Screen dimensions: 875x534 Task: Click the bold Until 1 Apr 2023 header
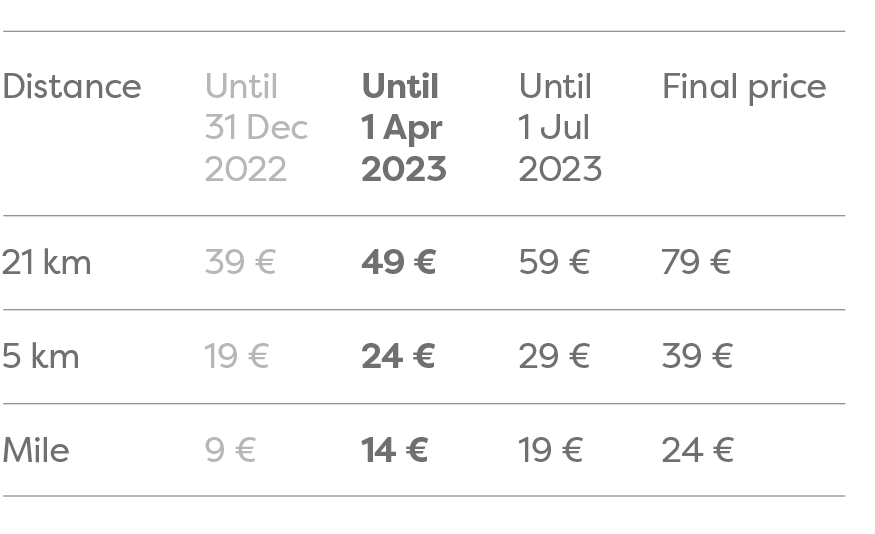(x=403, y=128)
